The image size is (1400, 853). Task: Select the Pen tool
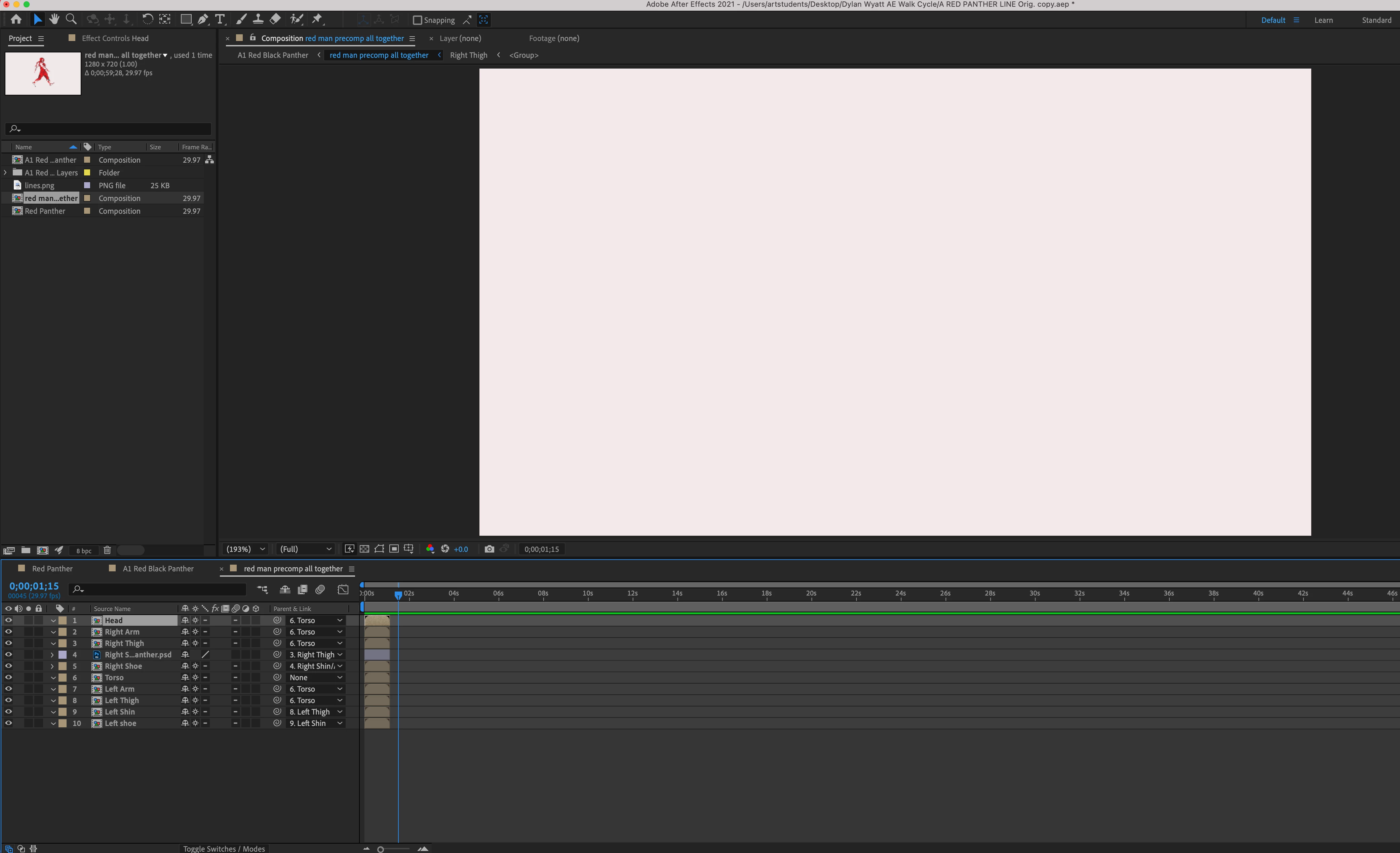point(203,19)
